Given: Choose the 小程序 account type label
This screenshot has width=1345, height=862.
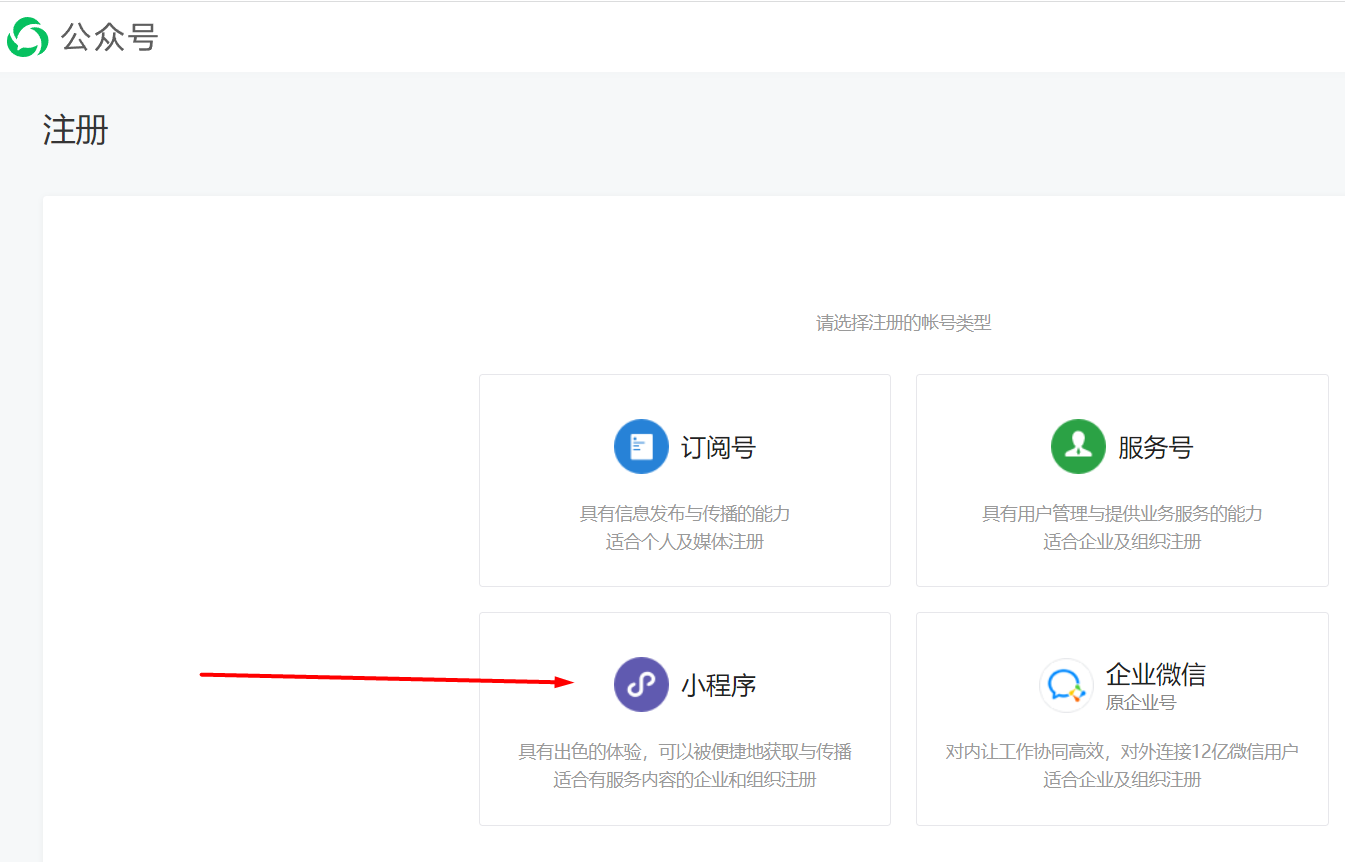Looking at the screenshot, I should (718, 685).
